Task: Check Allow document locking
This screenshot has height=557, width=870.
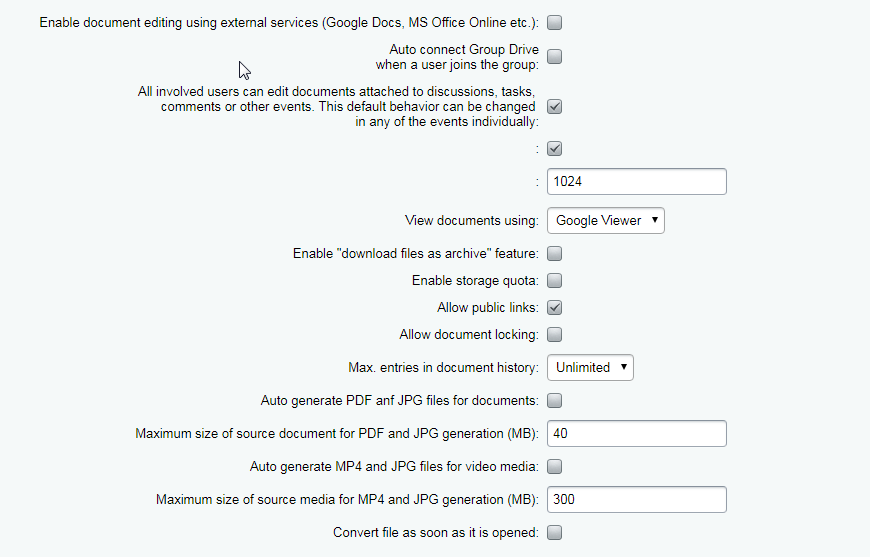Action: 554,335
